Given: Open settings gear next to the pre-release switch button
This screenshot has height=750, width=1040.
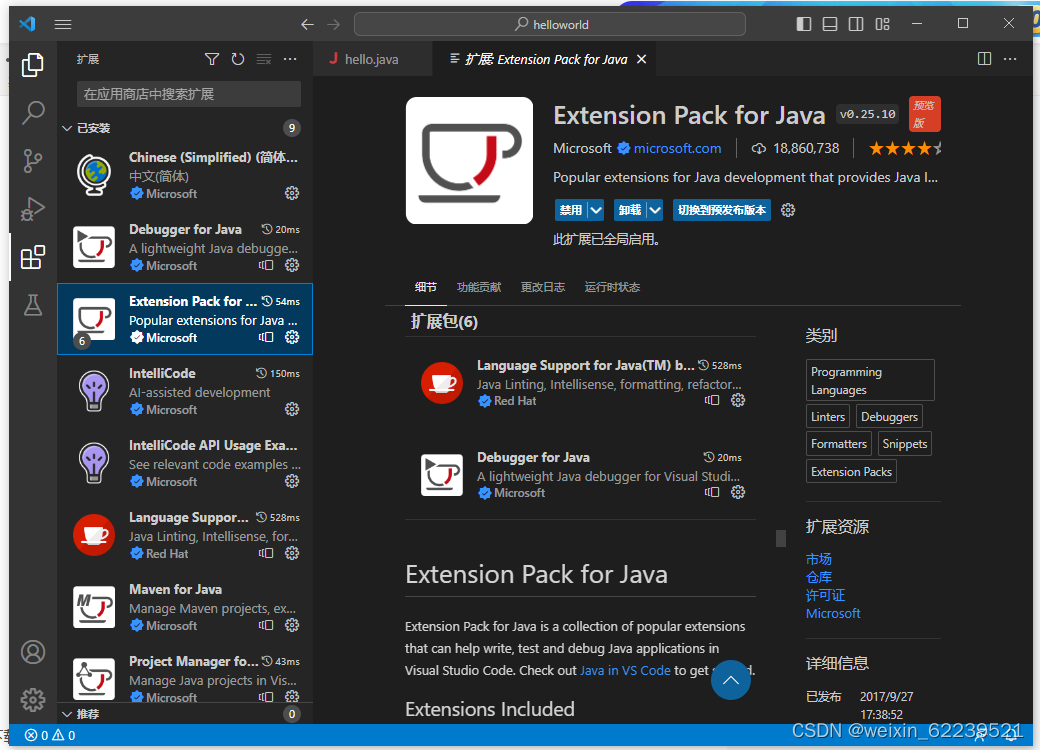Looking at the screenshot, I should pos(788,210).
